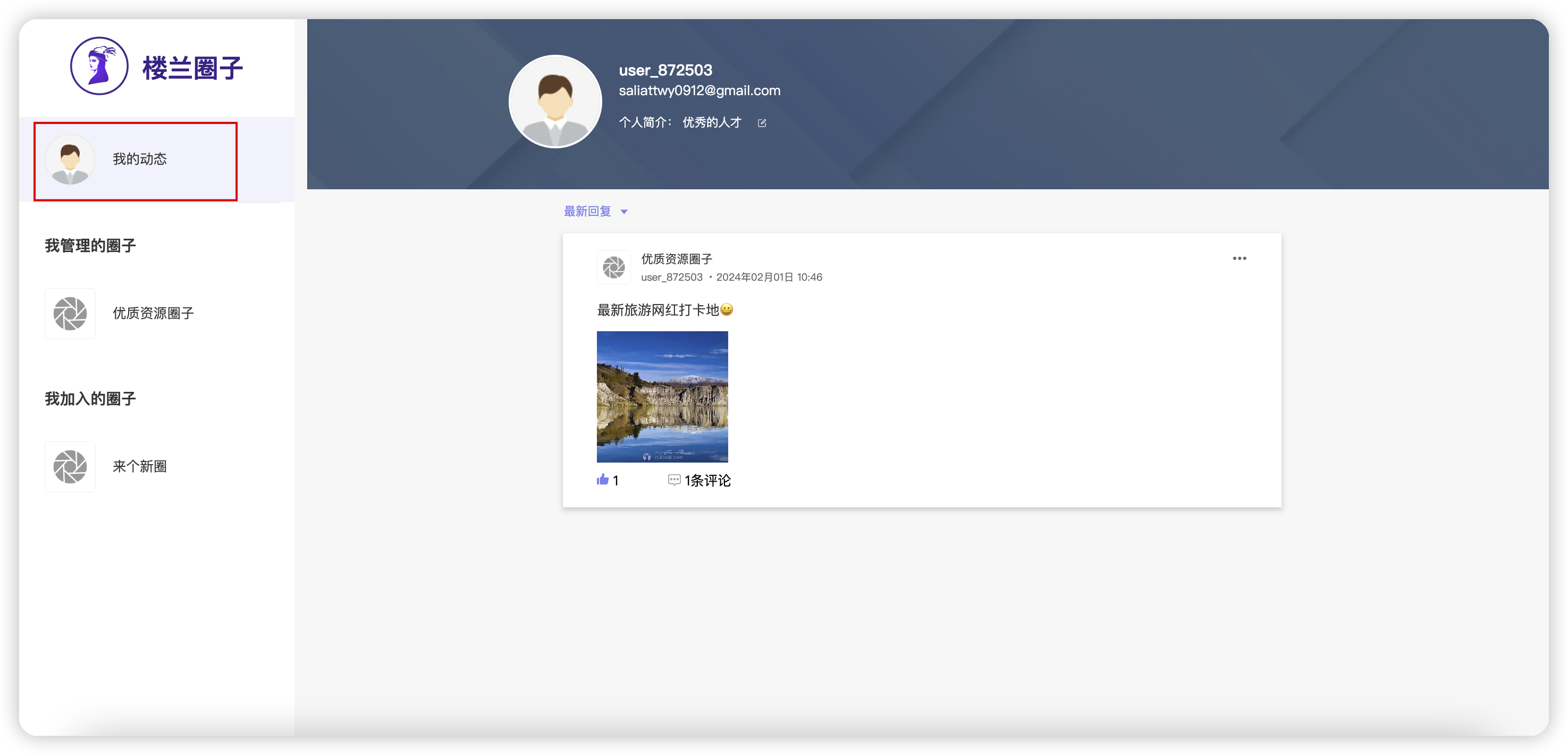Select 我的动态 in the sidebar
This screenshot has width=1568, height=755.
click(139, 160)
